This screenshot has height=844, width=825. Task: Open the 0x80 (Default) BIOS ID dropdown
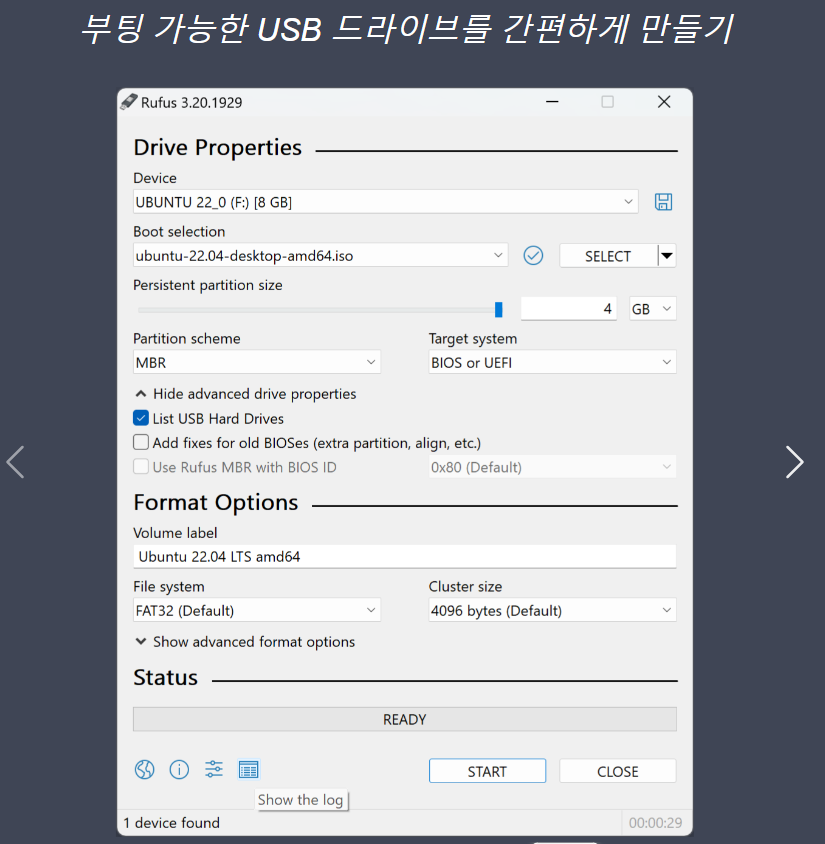[x=552, y=467]
